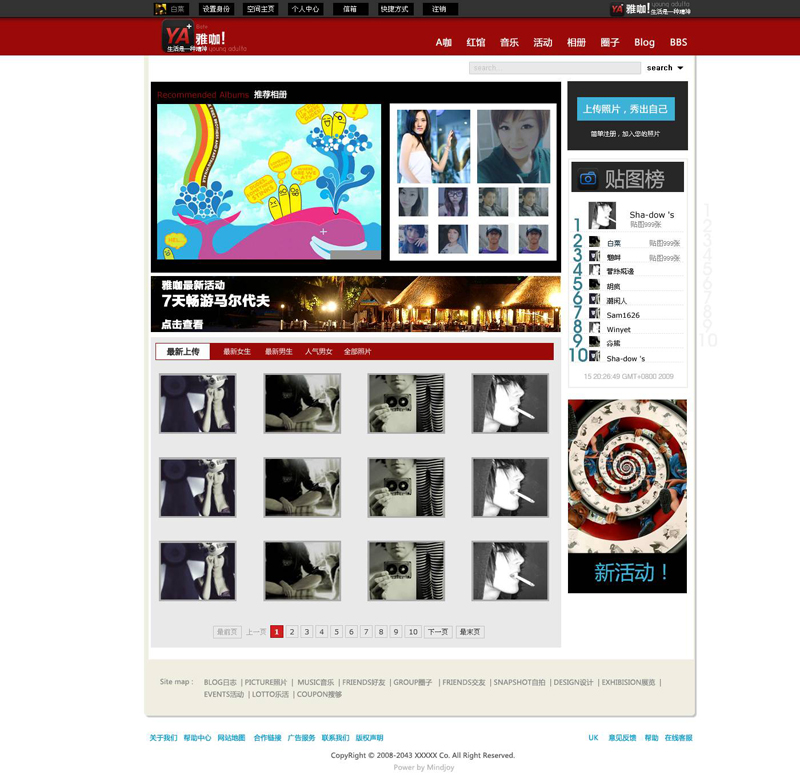The height and width of the screenshot is (775, 800).
Task: Click the user avatar icon beside 白菜 in top bar
Action: pyautogui.click(x=160, y=9)
